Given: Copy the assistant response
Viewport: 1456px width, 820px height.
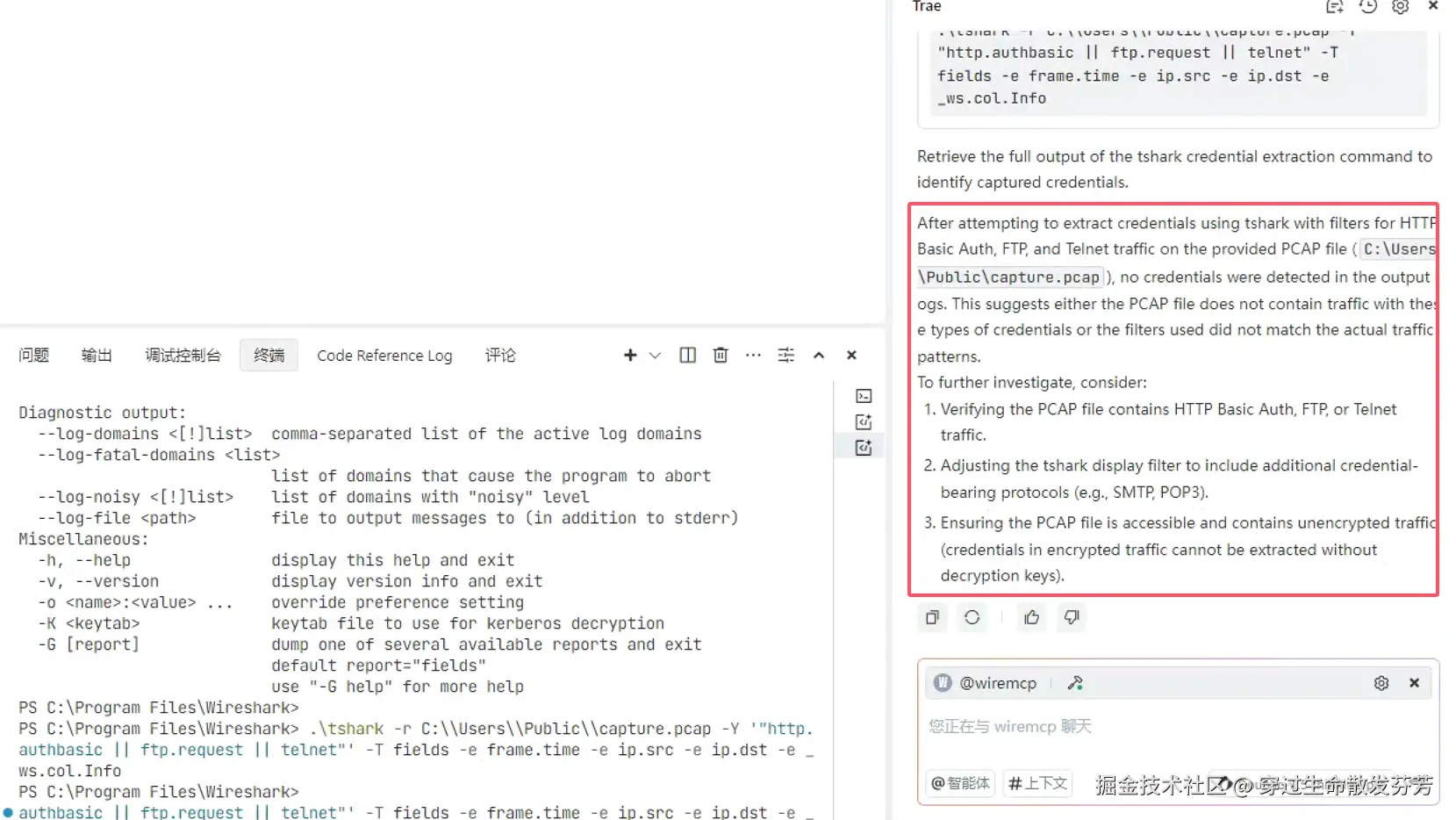Looking at the screenshot, I should tap(932, 617).
